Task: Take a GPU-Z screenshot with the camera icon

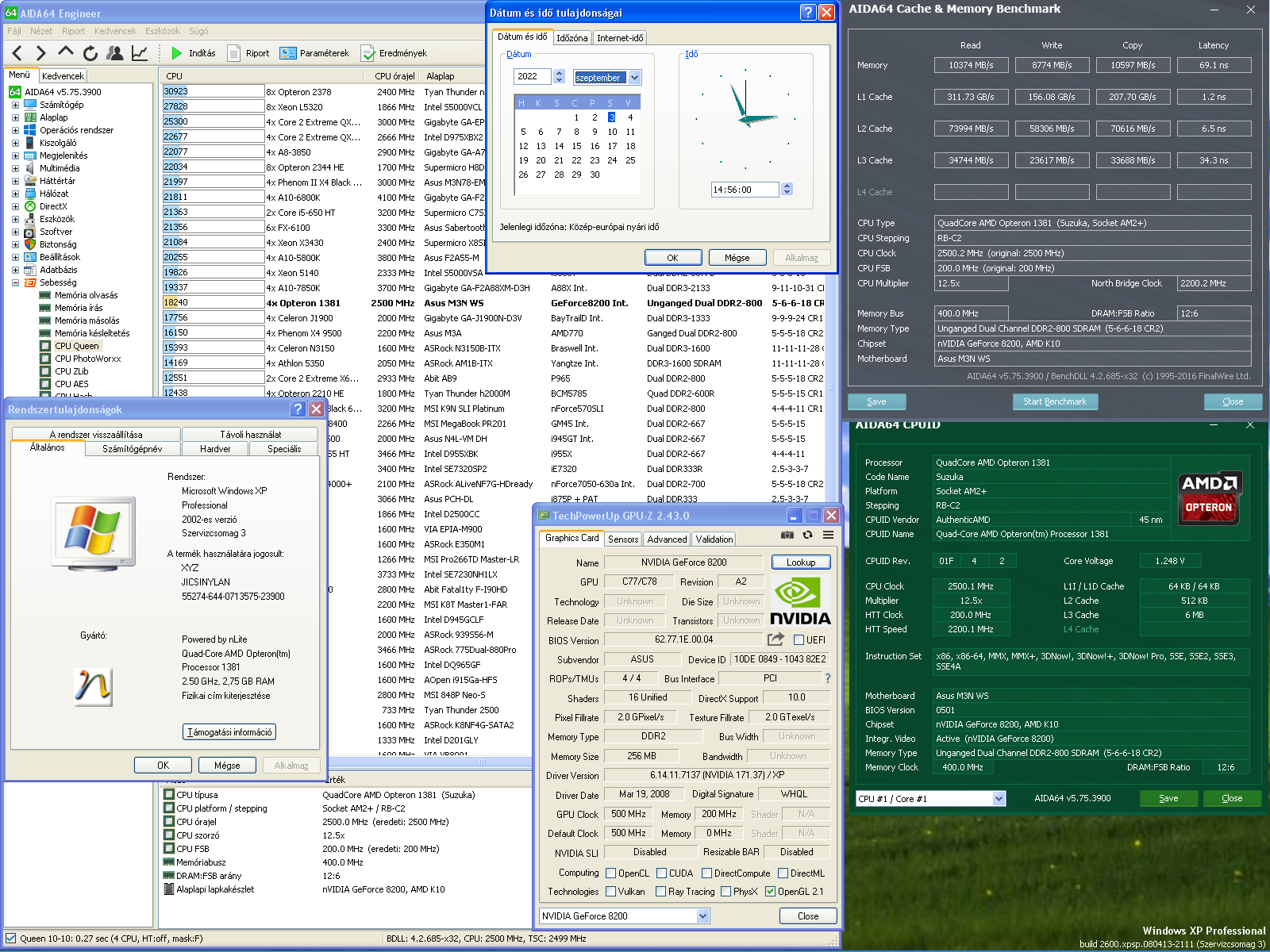Action: [x=787, y=535]
